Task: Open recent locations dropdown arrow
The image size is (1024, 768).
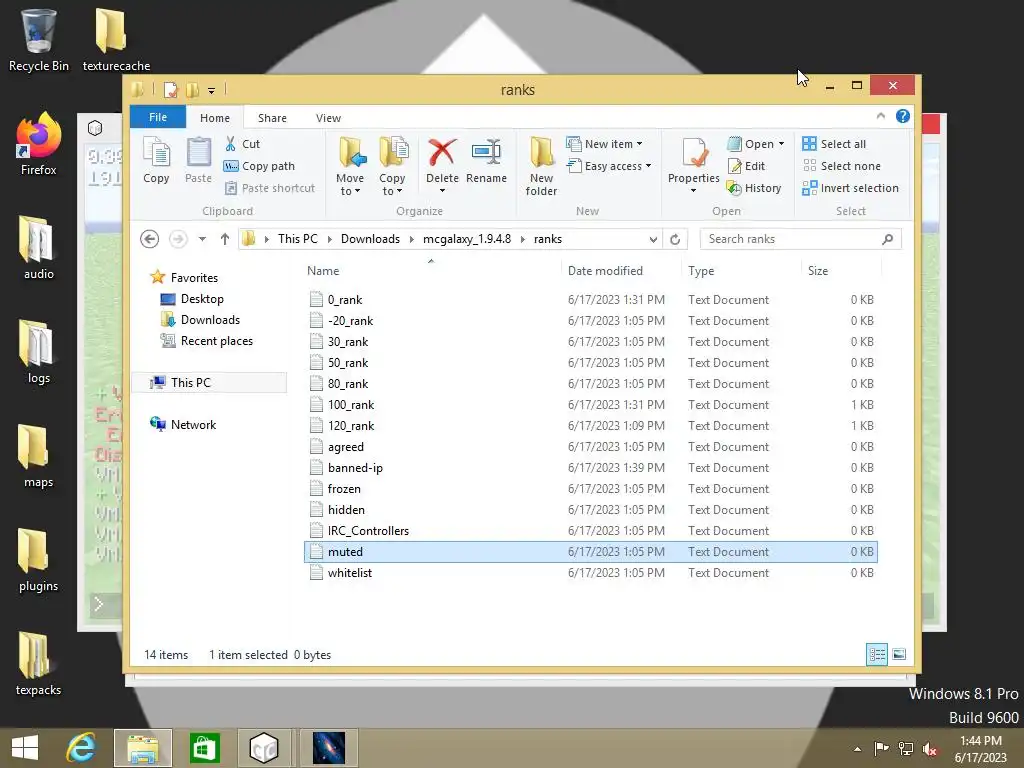Action: (202, 239)
